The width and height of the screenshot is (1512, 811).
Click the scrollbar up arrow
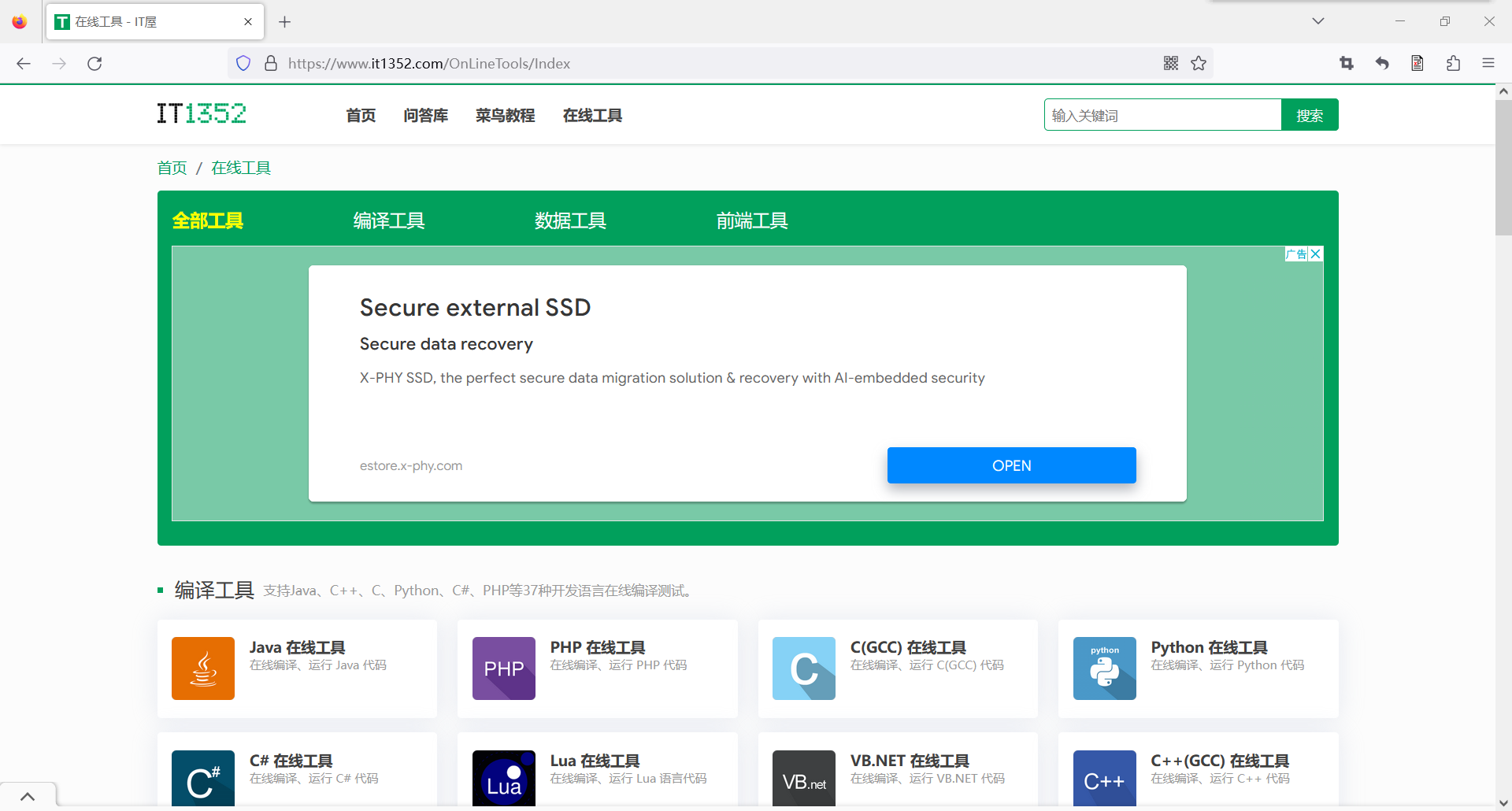1503,91
